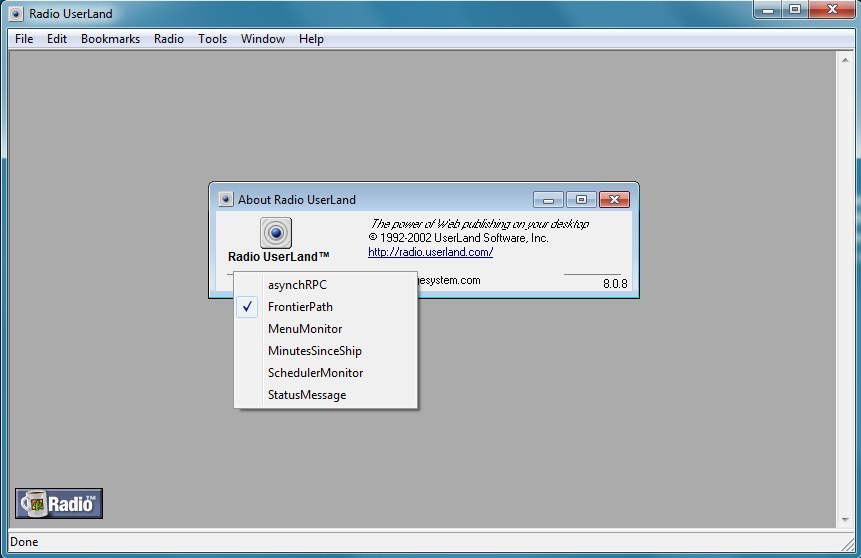
Task: Select asynchRPC in the popup menu
Action: click(x=326, y=284)
